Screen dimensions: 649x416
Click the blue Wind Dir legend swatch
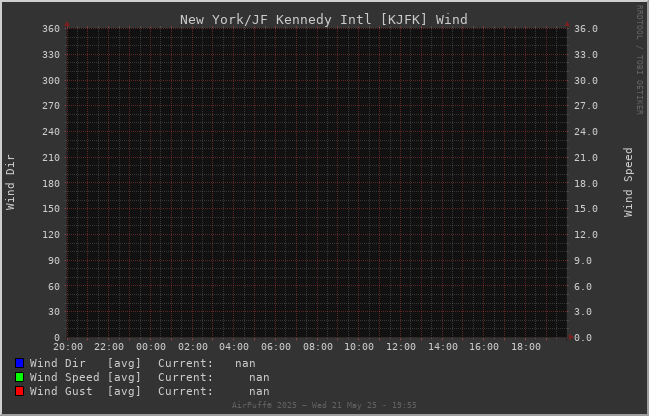(19, 363)
